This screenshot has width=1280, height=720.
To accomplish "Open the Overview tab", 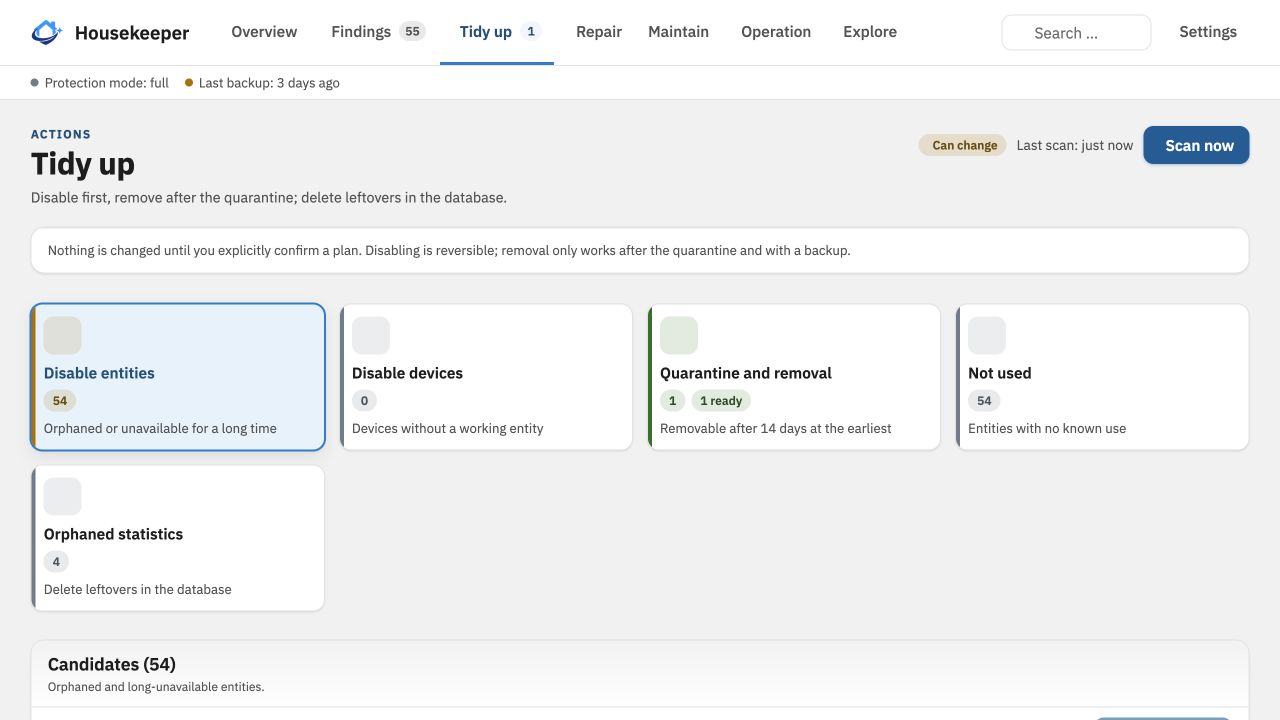I will [264, 32].
